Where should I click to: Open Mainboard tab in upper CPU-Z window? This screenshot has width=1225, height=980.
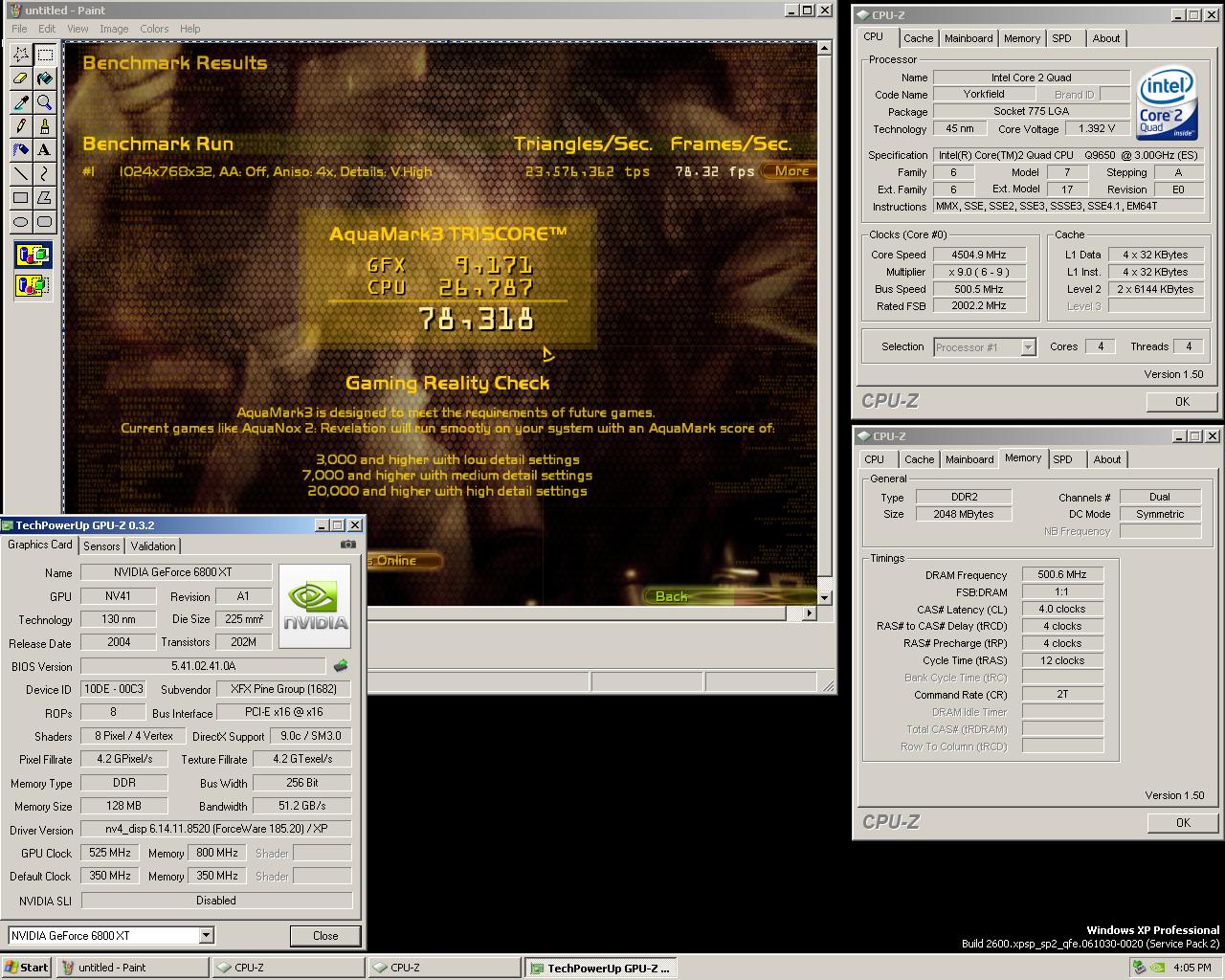969,38
